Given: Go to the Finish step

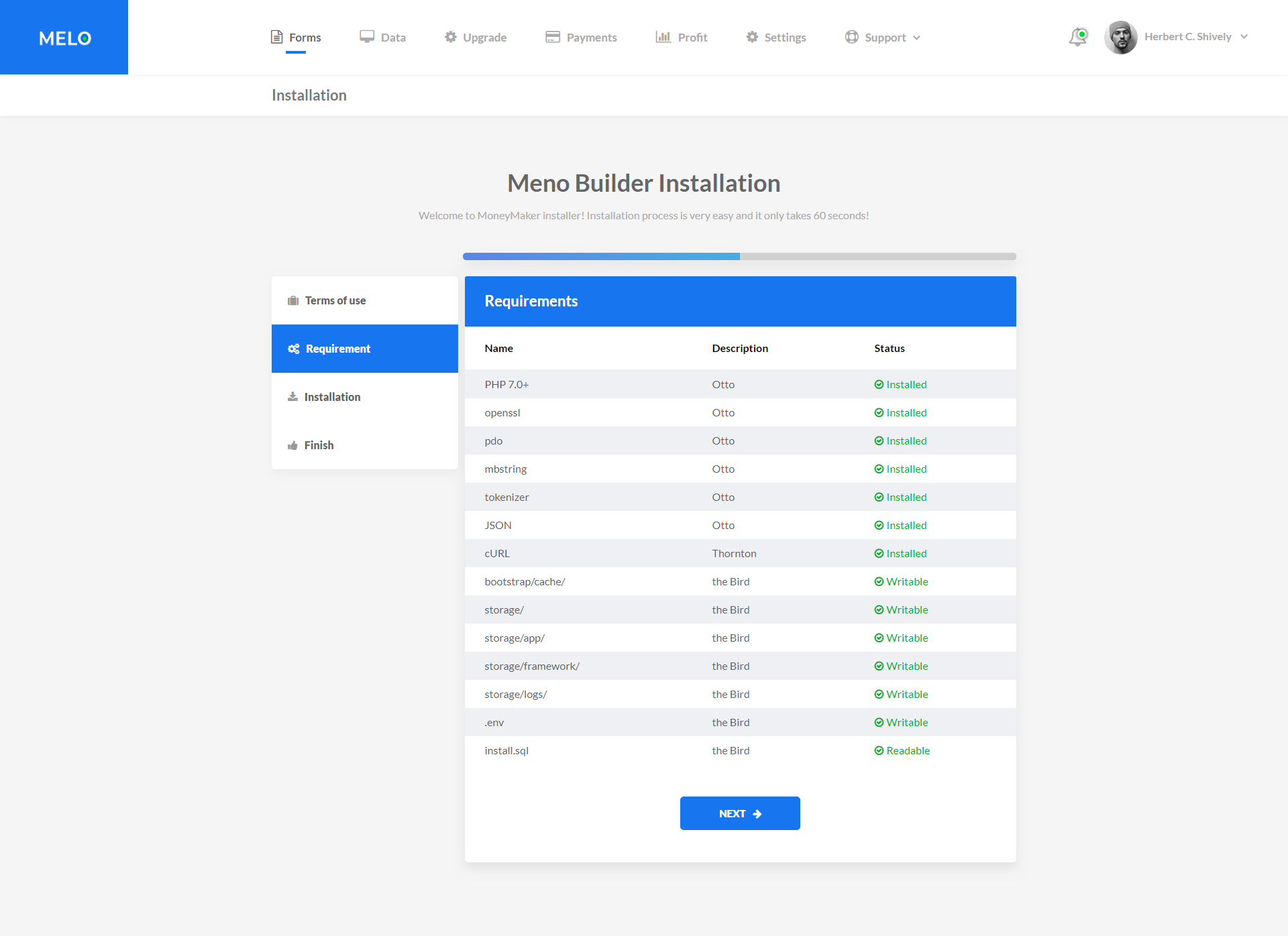Looking at the screenshot, I should click(365, 445).
